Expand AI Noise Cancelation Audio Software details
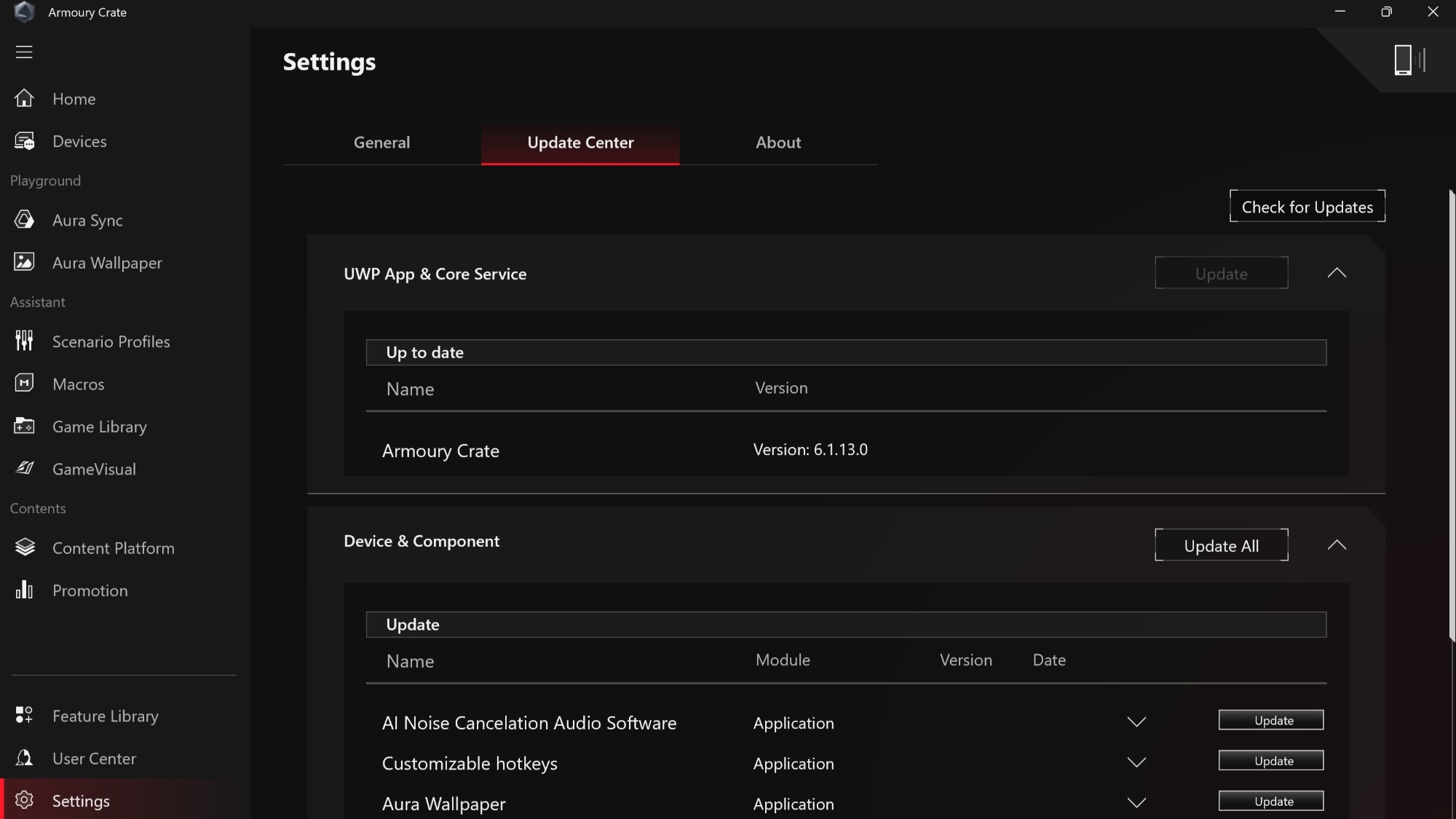Image resolution: width=1456 pixels, height=819 pixels. [1136, 721]
